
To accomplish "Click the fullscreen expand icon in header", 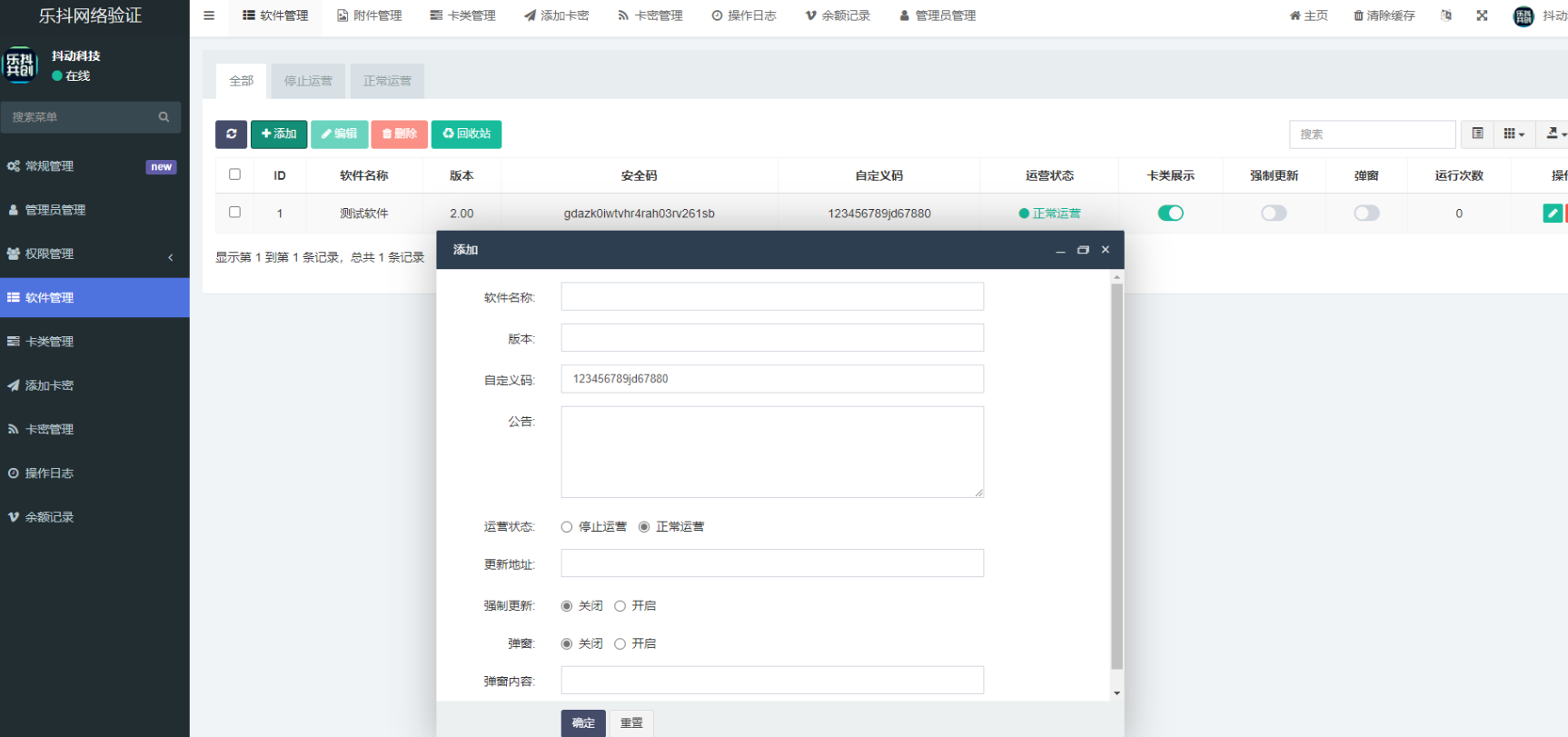I will tap(1482, 15).
